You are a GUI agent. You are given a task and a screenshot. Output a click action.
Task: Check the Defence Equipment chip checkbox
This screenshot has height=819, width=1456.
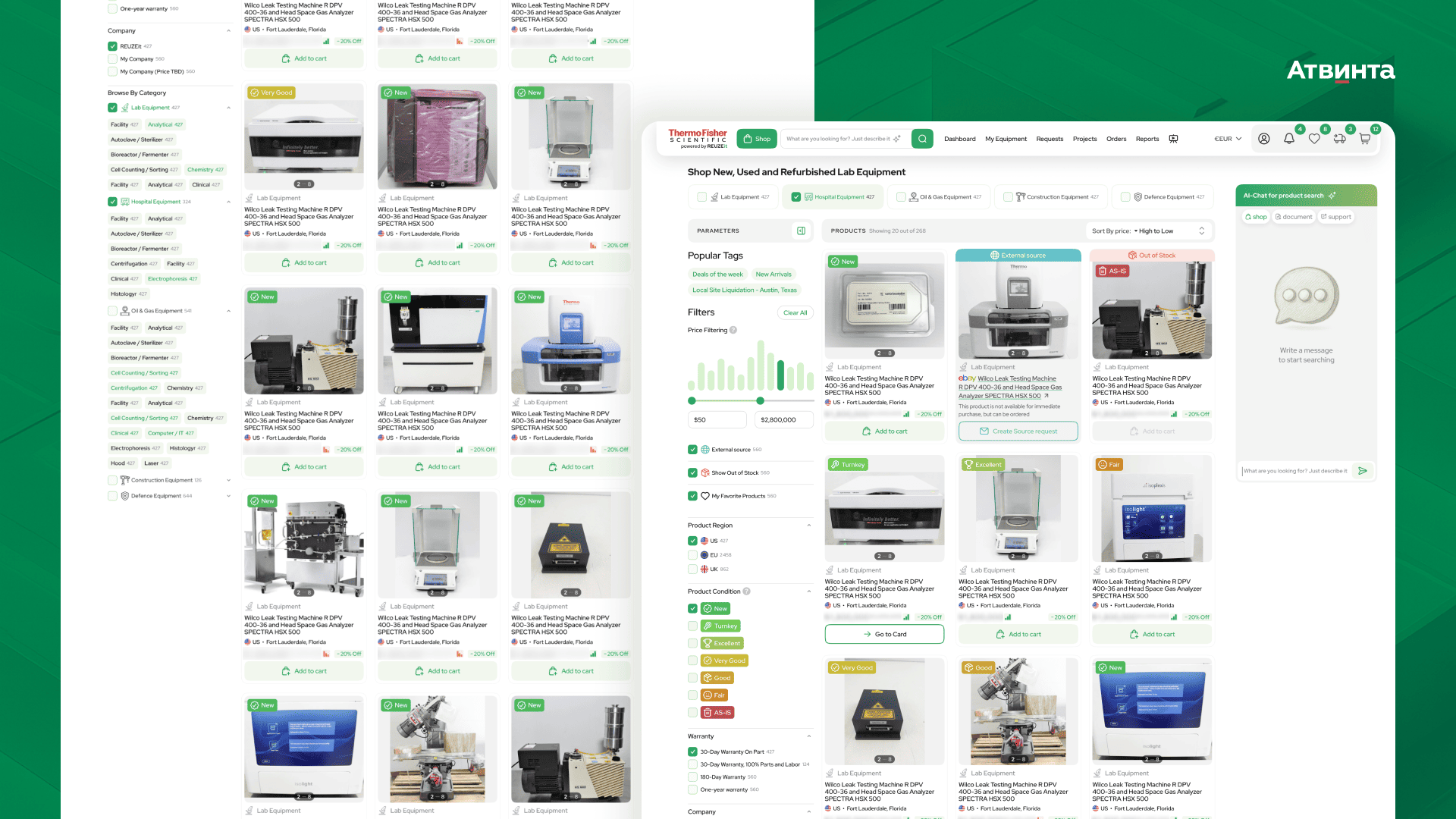point(1125,197)
